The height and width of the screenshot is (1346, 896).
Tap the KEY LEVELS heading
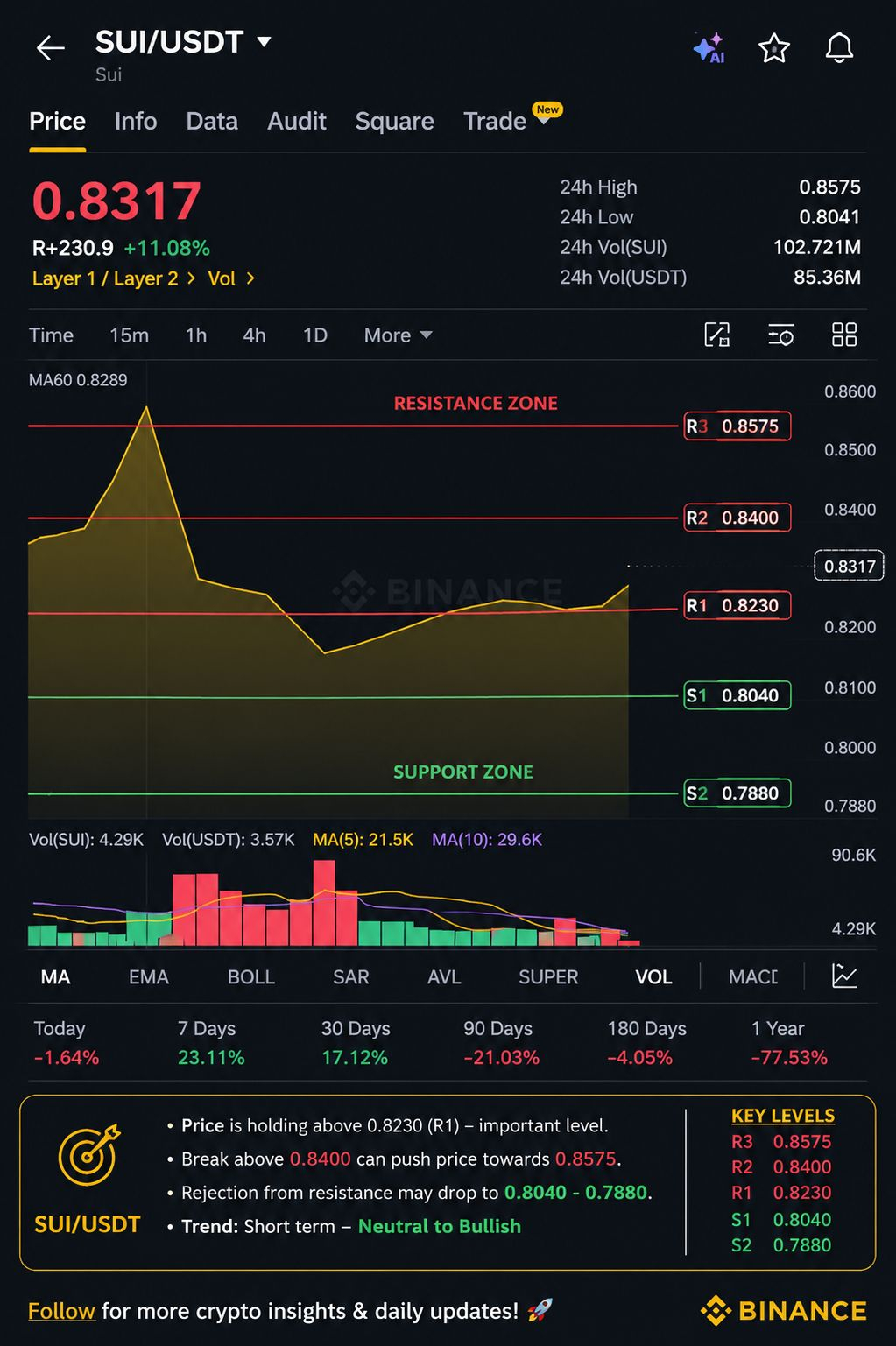[783, 1116]
